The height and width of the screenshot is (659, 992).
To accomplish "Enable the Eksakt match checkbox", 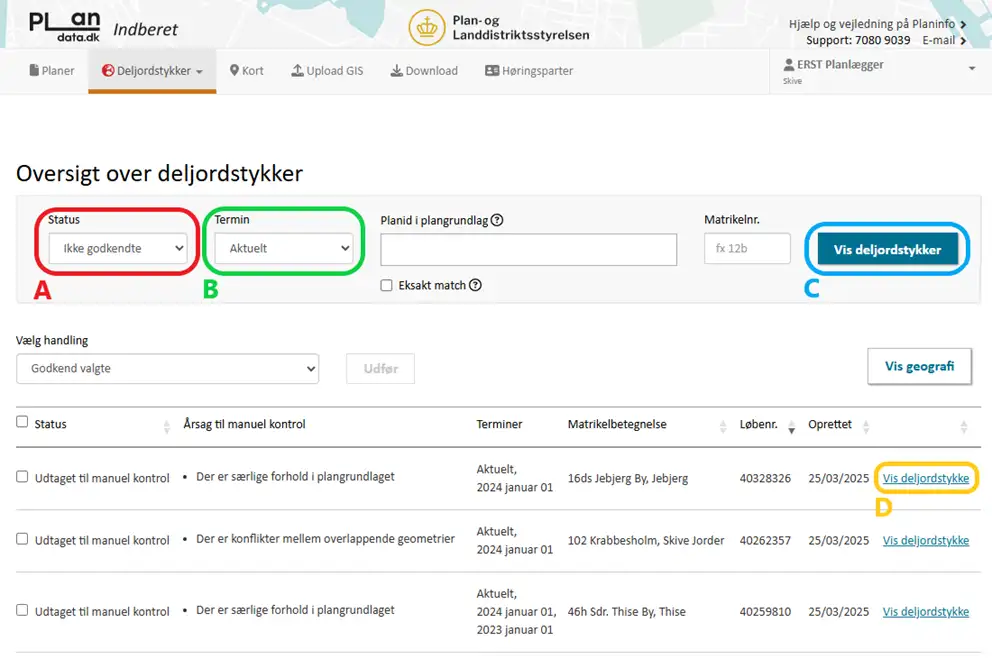I will 386,285.
